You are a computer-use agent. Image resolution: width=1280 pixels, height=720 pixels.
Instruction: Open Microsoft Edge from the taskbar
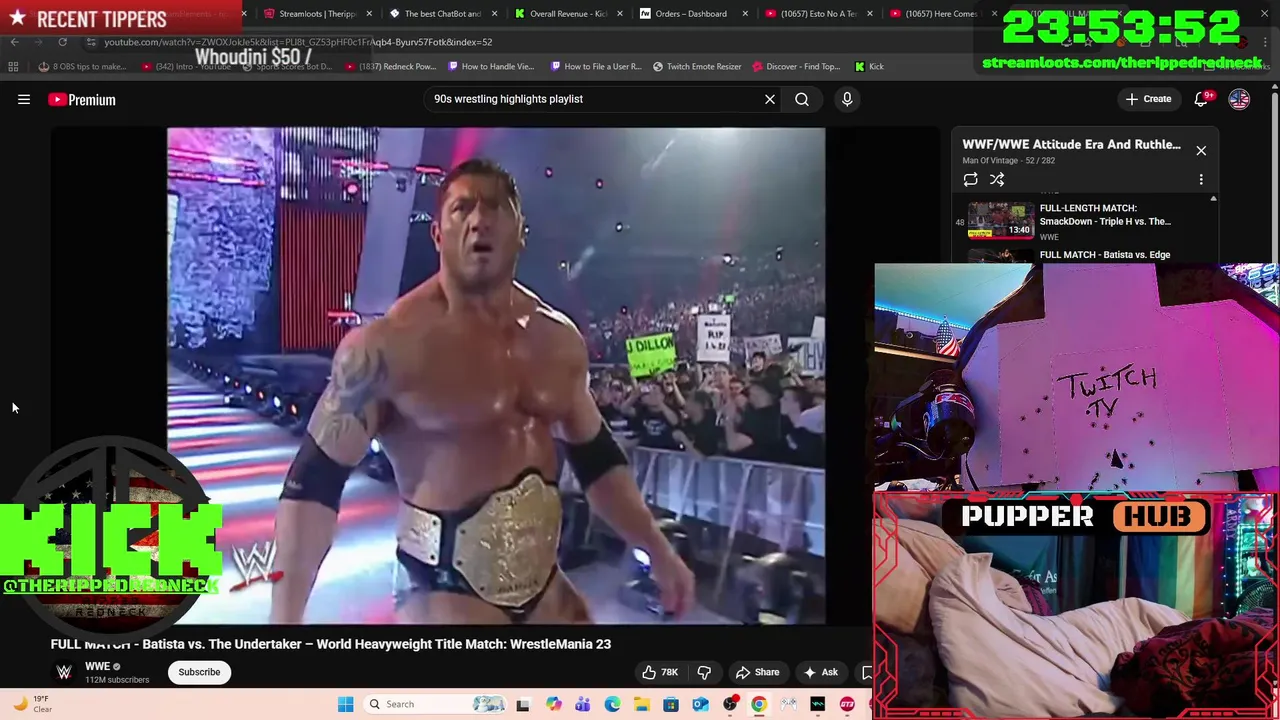(612, 704)
